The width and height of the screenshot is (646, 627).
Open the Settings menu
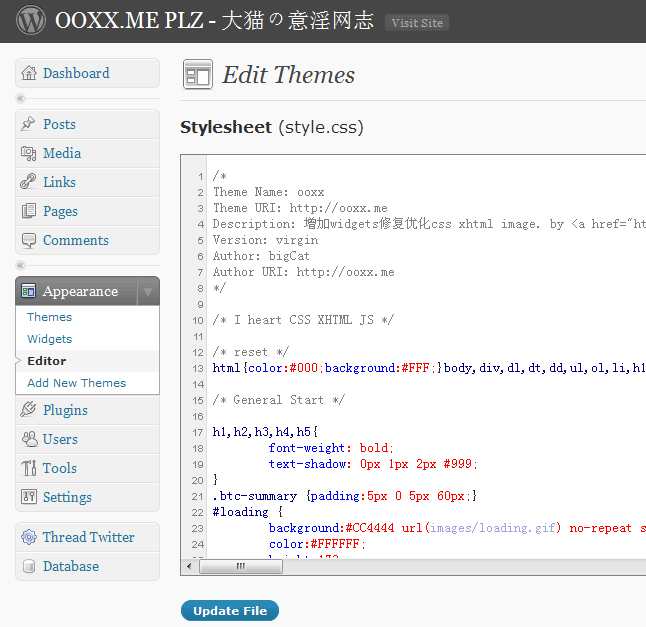(87, 497)
